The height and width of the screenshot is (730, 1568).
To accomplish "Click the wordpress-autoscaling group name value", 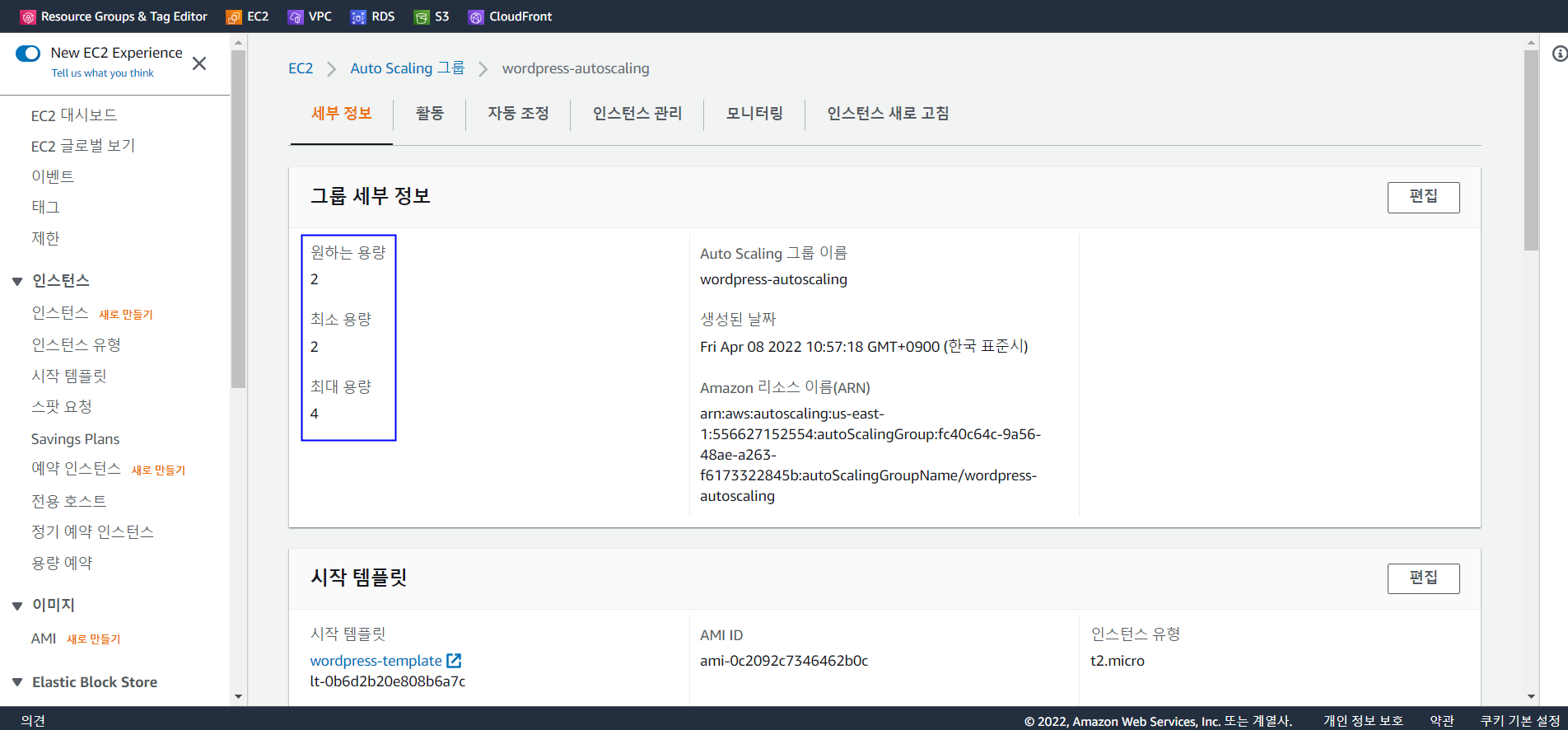I will [x=773, y=279].
